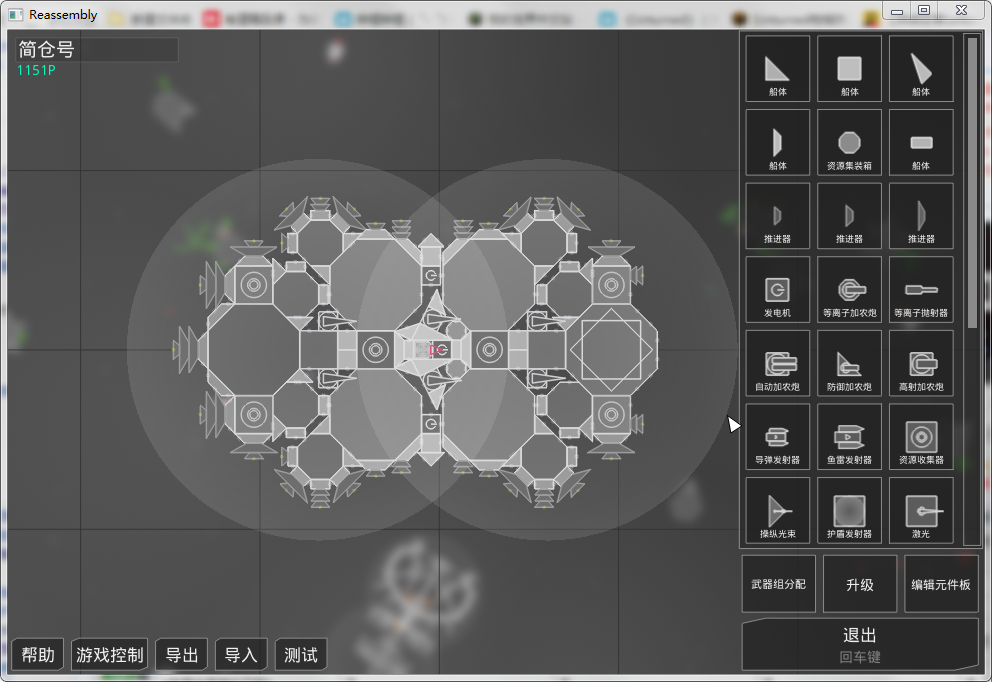Pick the 自动加农炮 block

pyautogui.click(x=777, y=364)
